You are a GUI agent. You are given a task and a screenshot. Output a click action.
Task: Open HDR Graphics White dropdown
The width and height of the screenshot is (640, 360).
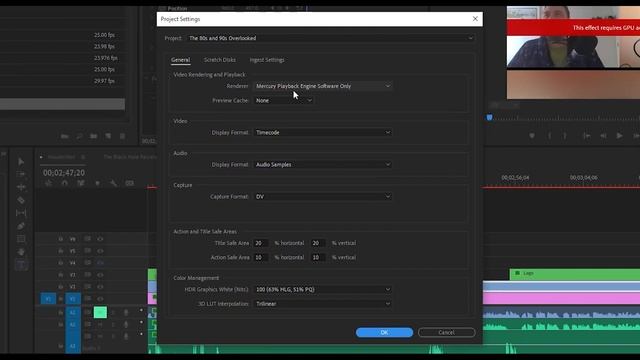[x=322, y=289]
